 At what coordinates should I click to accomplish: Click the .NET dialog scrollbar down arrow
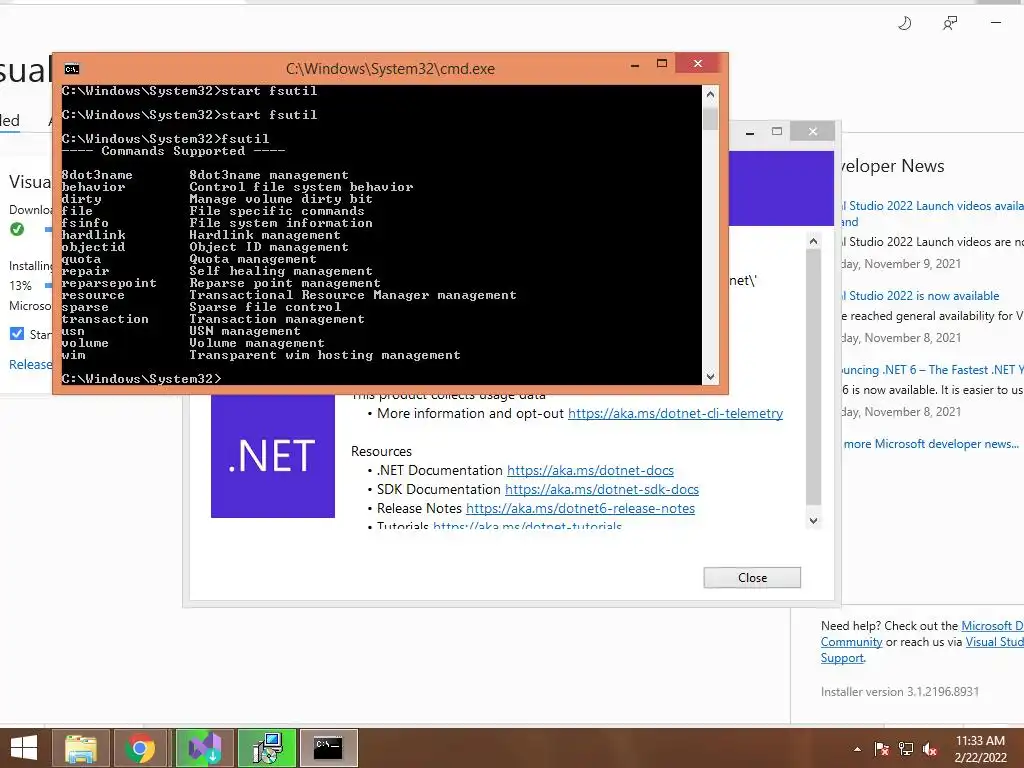[813, 520]
